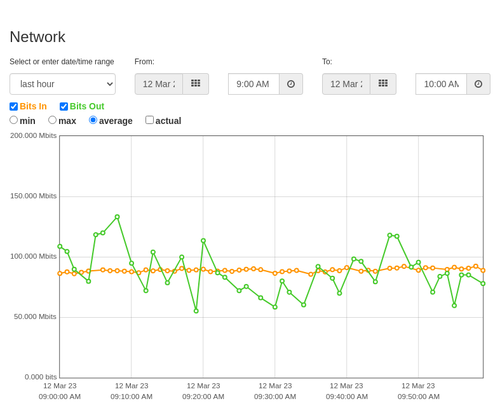Uncheck the Bits In checkbox

[14, 106]
